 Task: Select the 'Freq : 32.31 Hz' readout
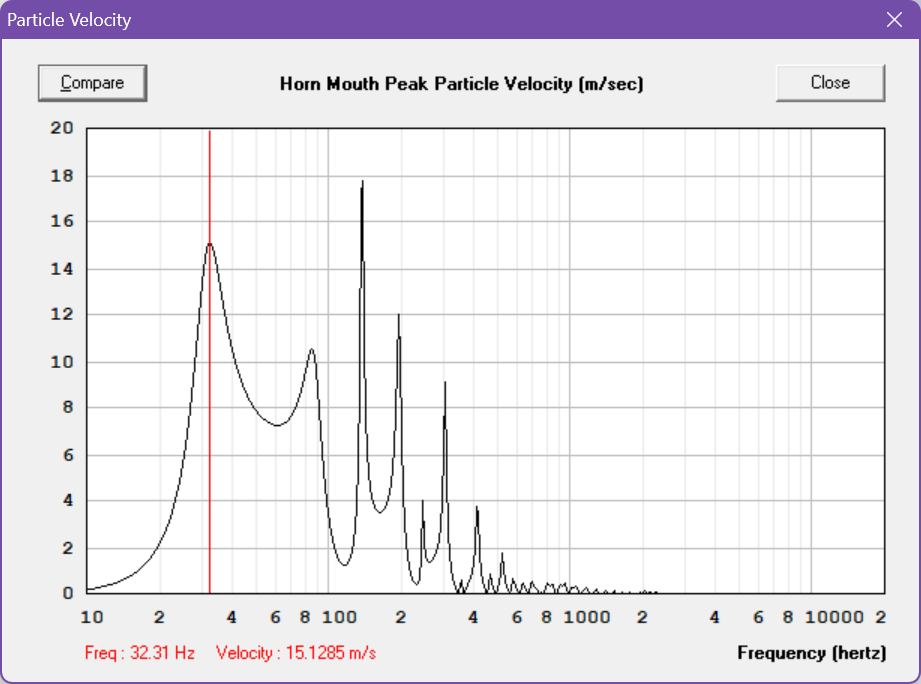click(x=140, y=653)
